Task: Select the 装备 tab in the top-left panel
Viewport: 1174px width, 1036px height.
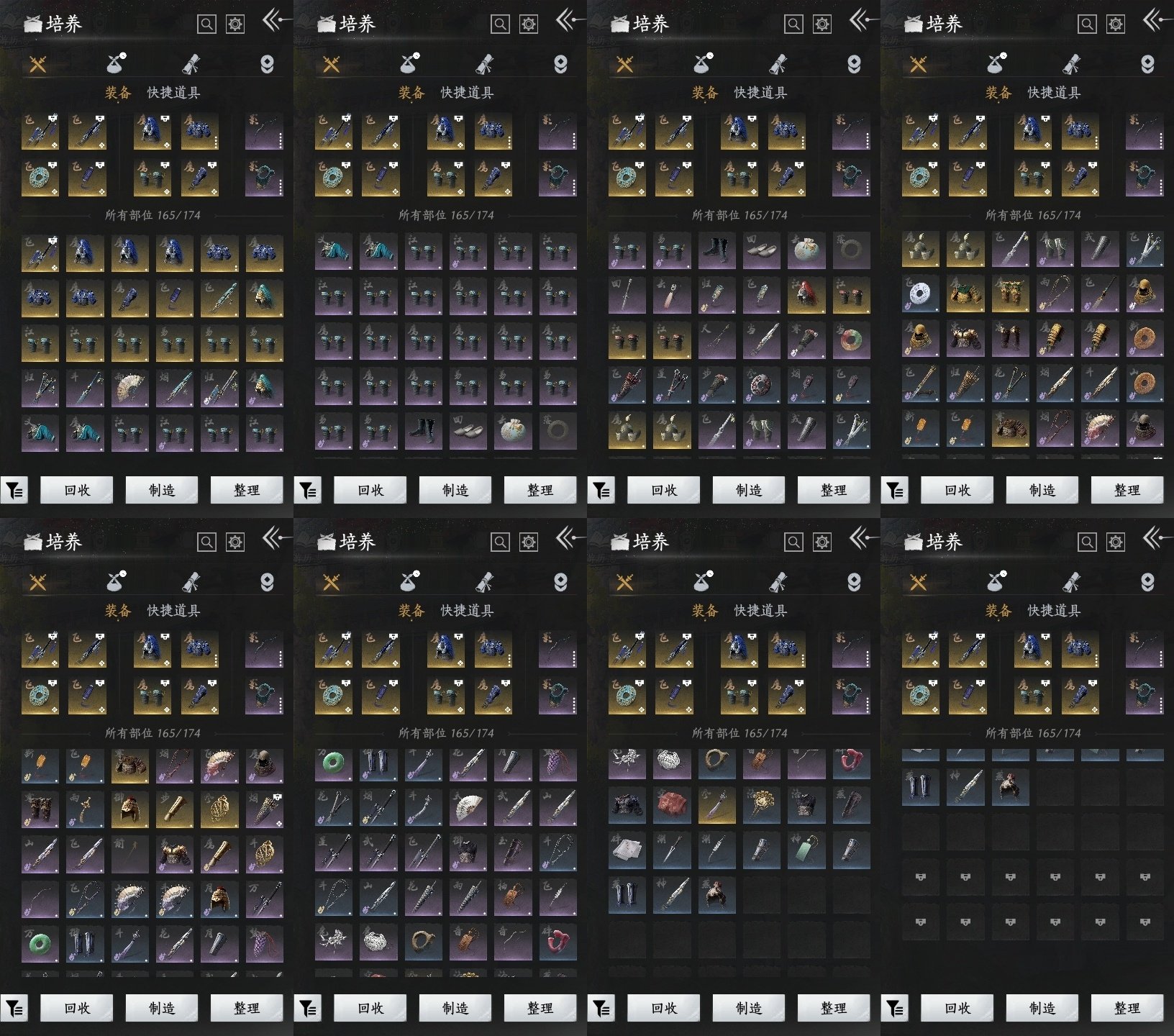Action: click(x=118, y=93)
